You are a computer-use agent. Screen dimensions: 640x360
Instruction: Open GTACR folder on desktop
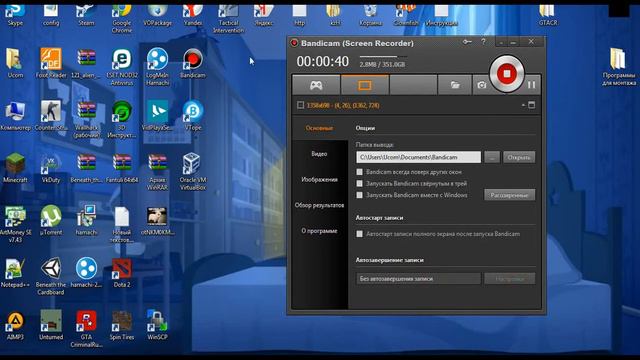[x=547, y=15]
